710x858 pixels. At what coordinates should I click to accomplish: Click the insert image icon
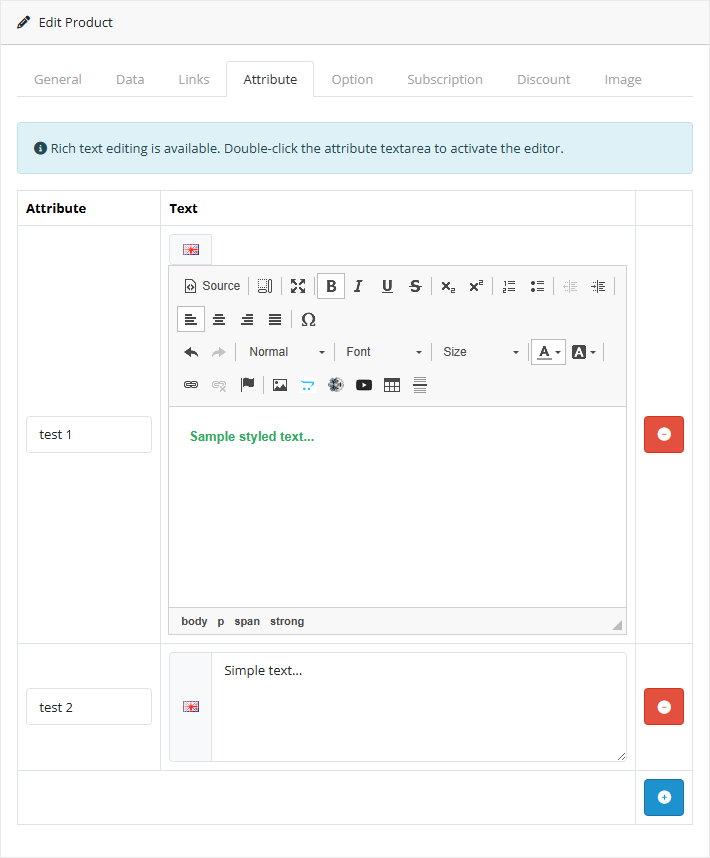(x=280, y=385)
